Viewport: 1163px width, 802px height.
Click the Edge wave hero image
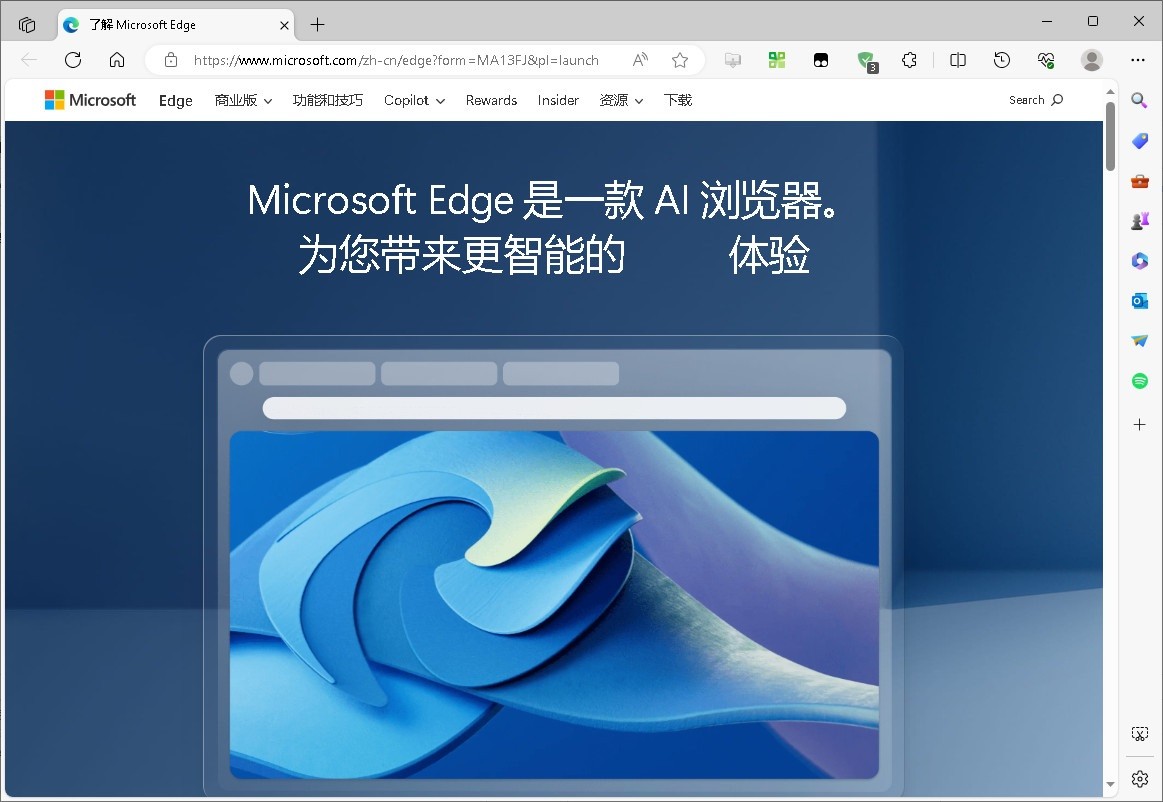click(x=554, y=605)
